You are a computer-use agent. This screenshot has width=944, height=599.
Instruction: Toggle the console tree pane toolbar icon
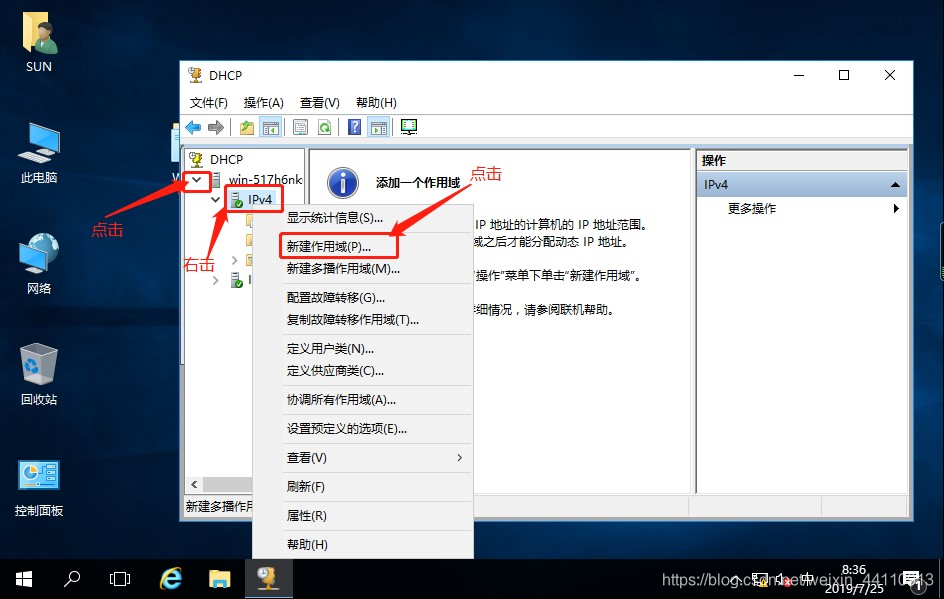(270, 127)
